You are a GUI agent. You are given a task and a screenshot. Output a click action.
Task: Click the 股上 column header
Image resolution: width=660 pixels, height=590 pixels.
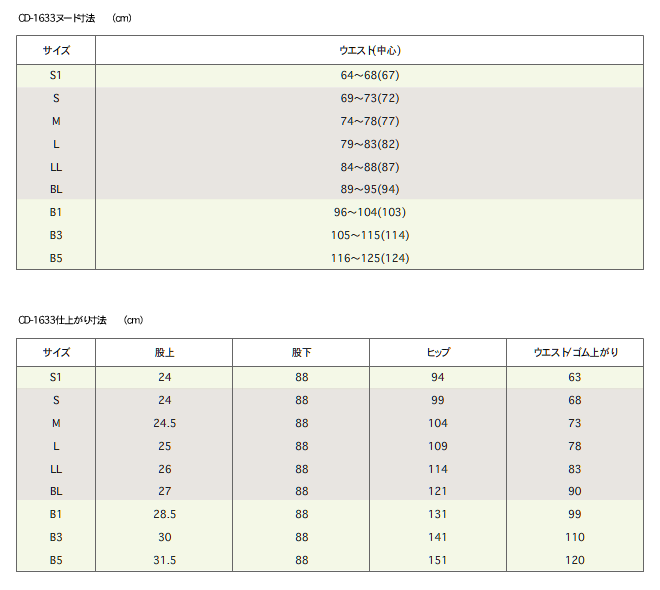[164, 353]
